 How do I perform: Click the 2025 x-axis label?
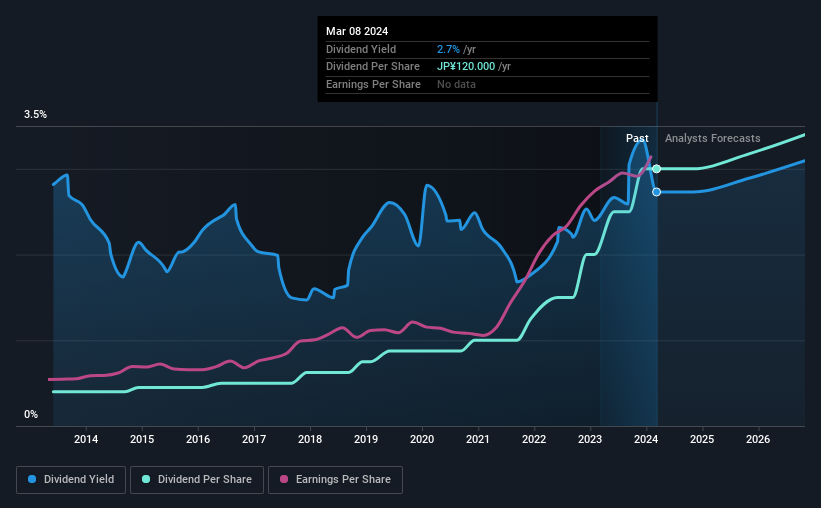tap(702, 439)
